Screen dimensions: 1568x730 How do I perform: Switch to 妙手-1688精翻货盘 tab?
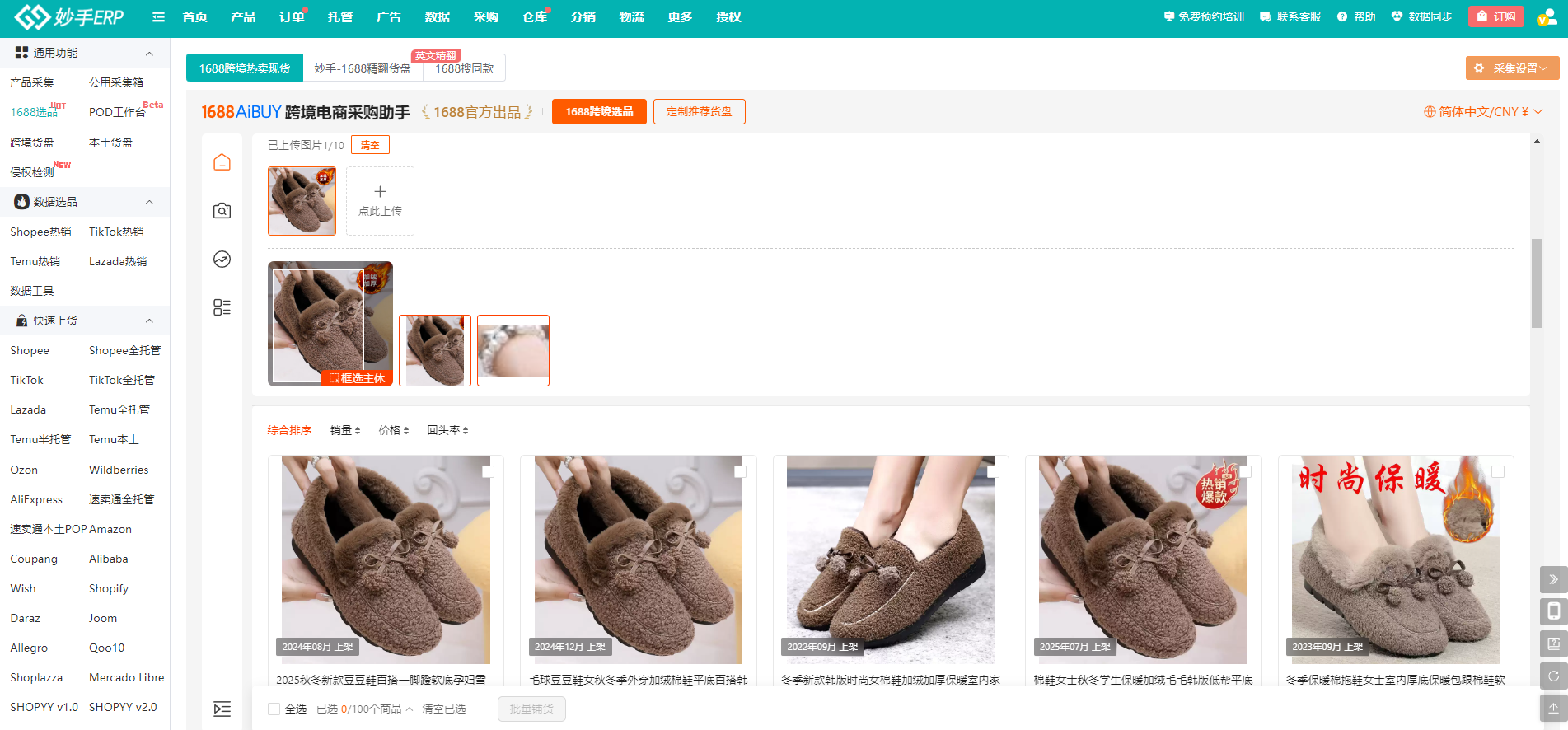pyautogui.click(x=363, y=68)
